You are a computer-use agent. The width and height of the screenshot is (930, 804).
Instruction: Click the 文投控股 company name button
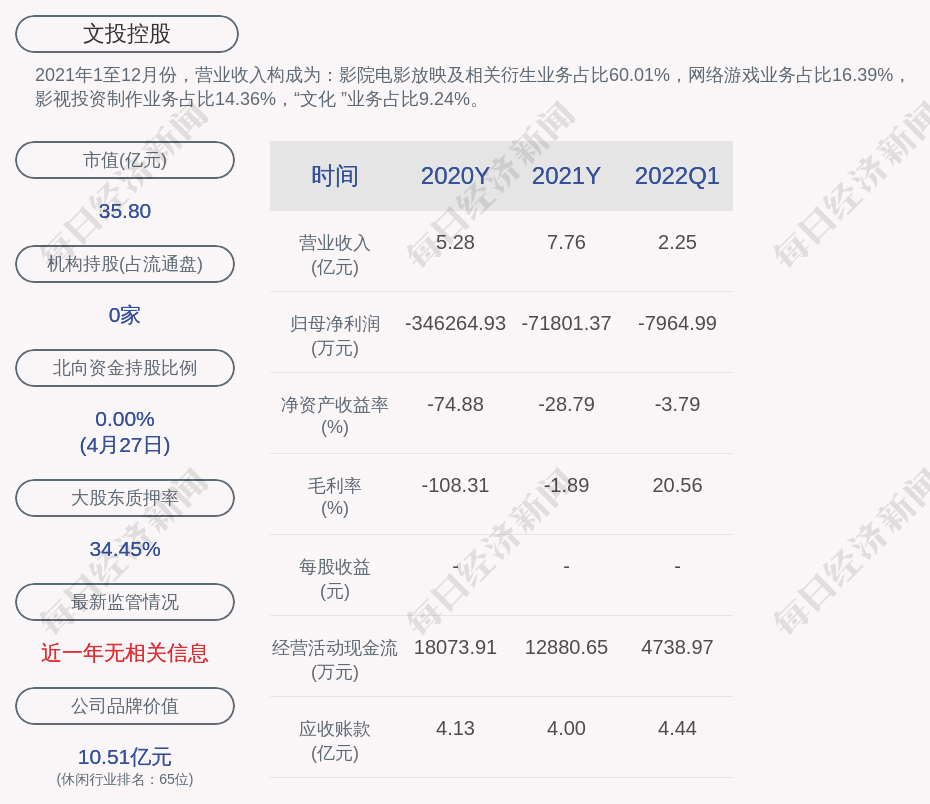(x=127, y=34)
